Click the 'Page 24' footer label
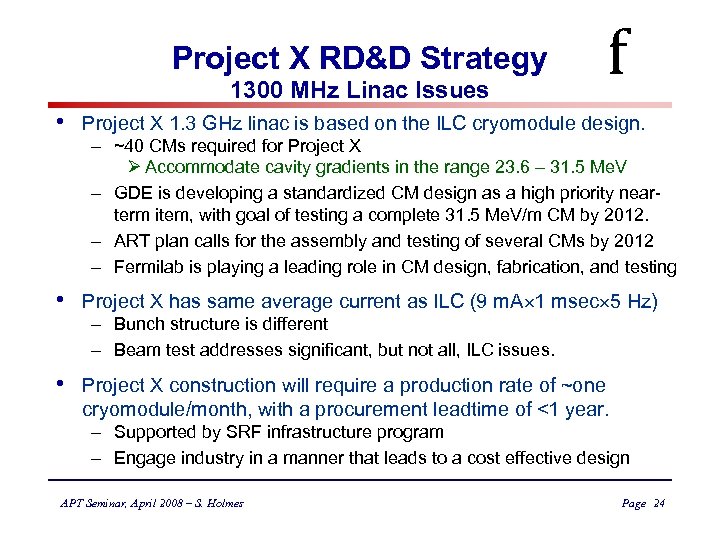720x540 pixels. pos(643,503)
